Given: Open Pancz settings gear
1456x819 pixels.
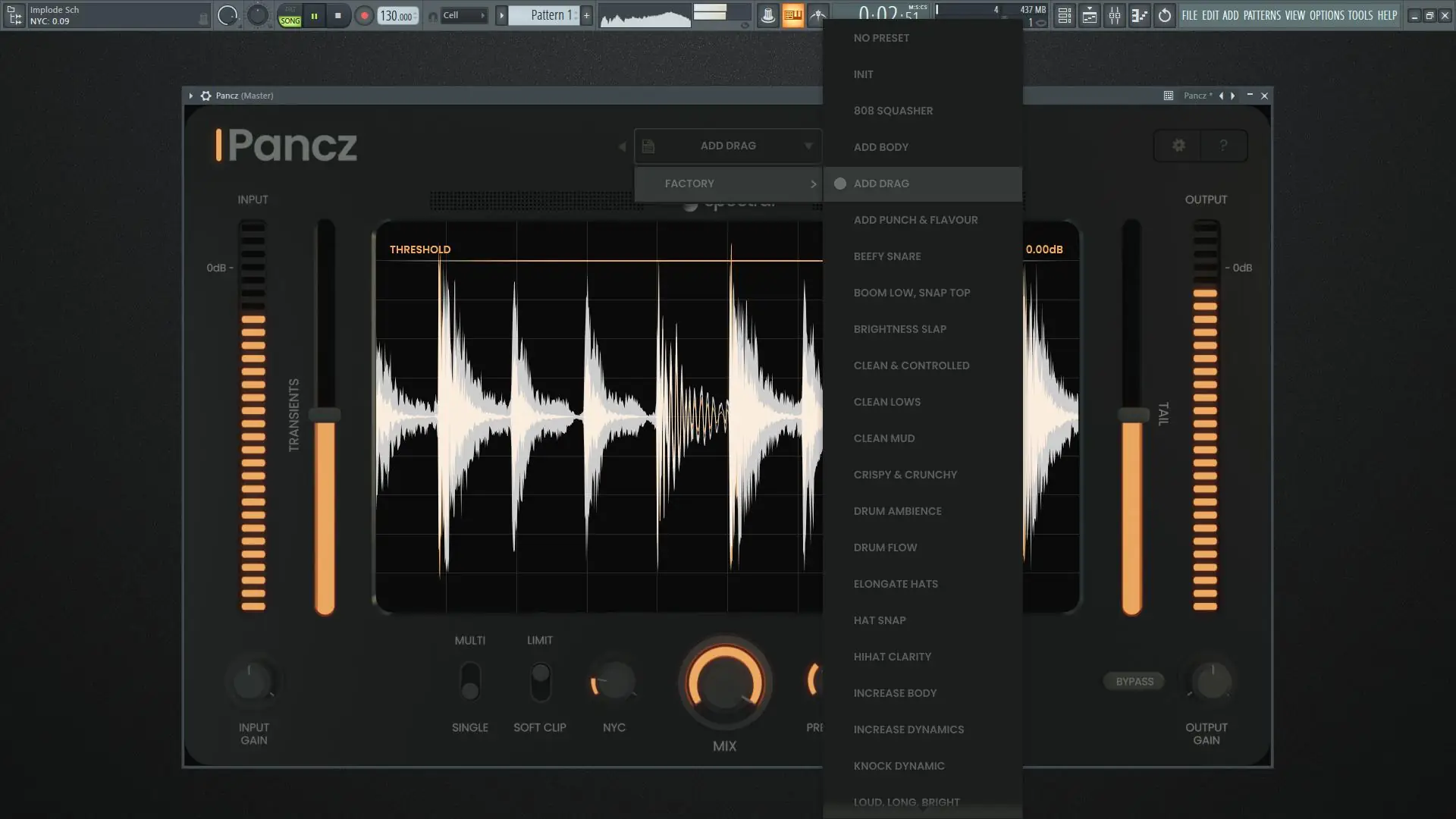Looking at the screenshot, I should point(1178,146).
